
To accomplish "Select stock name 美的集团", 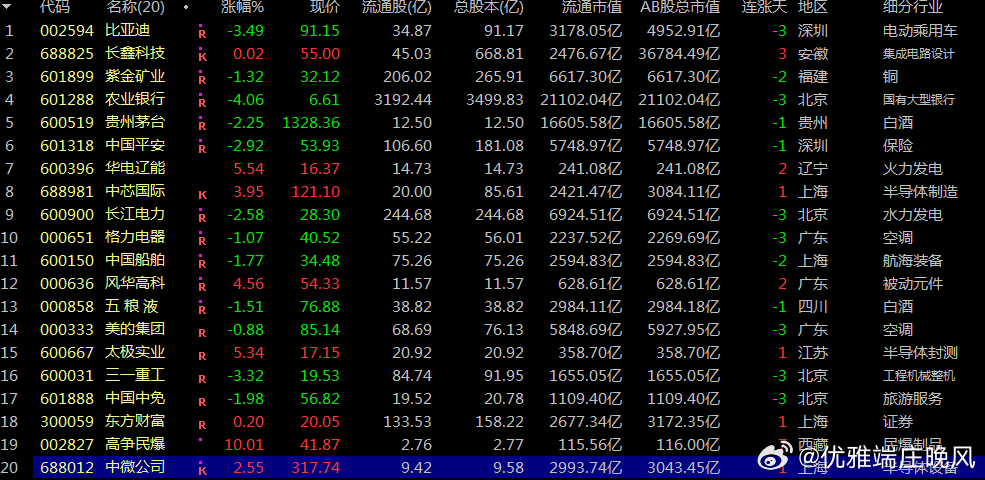I will point(135,329).
